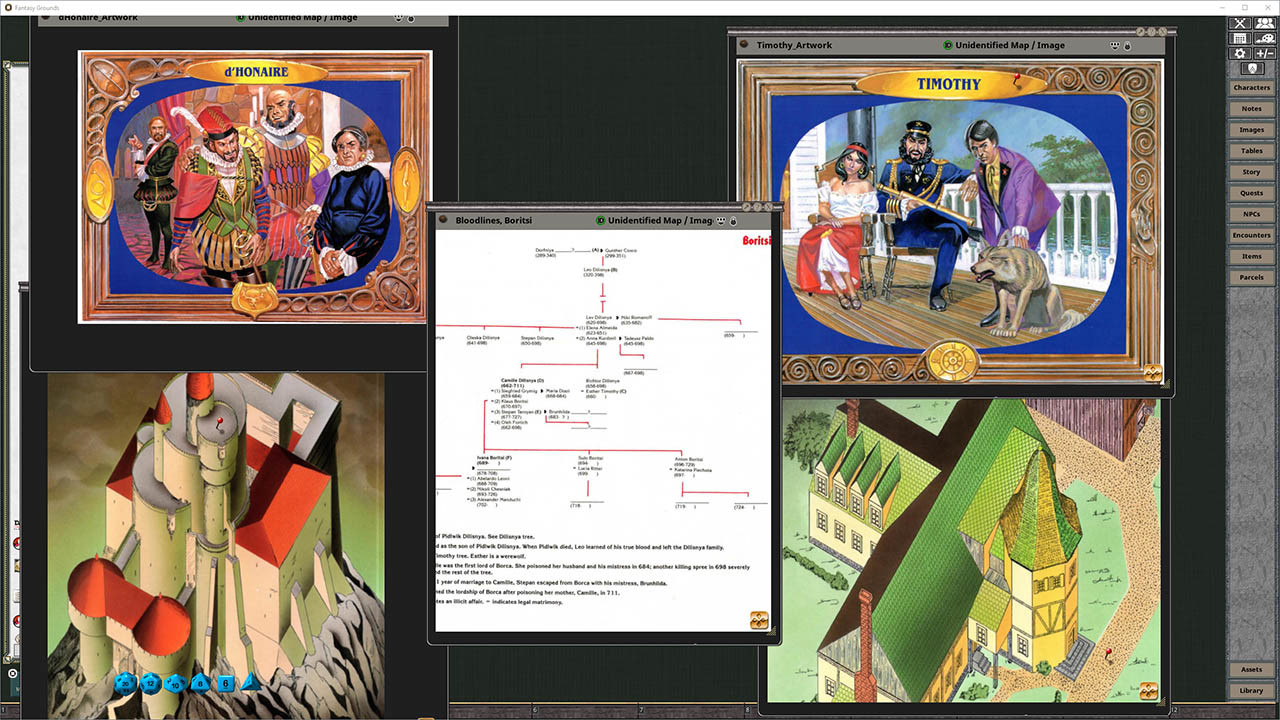1280x720 pixels.
Task: Open the Assets sidebar button
Action: pyautogui.click(x=1252, y=670)
